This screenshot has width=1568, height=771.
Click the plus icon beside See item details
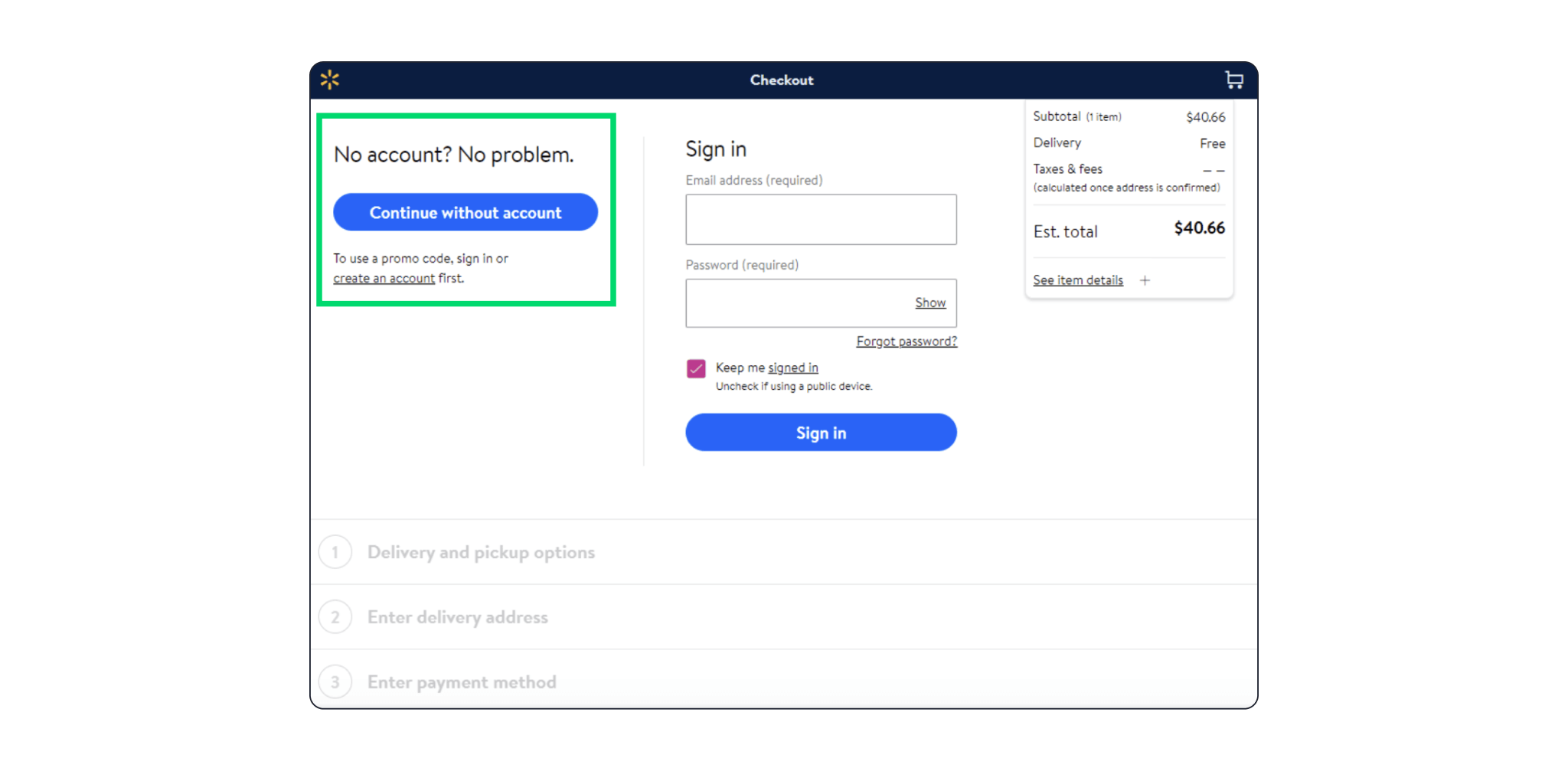[1145, 280]
